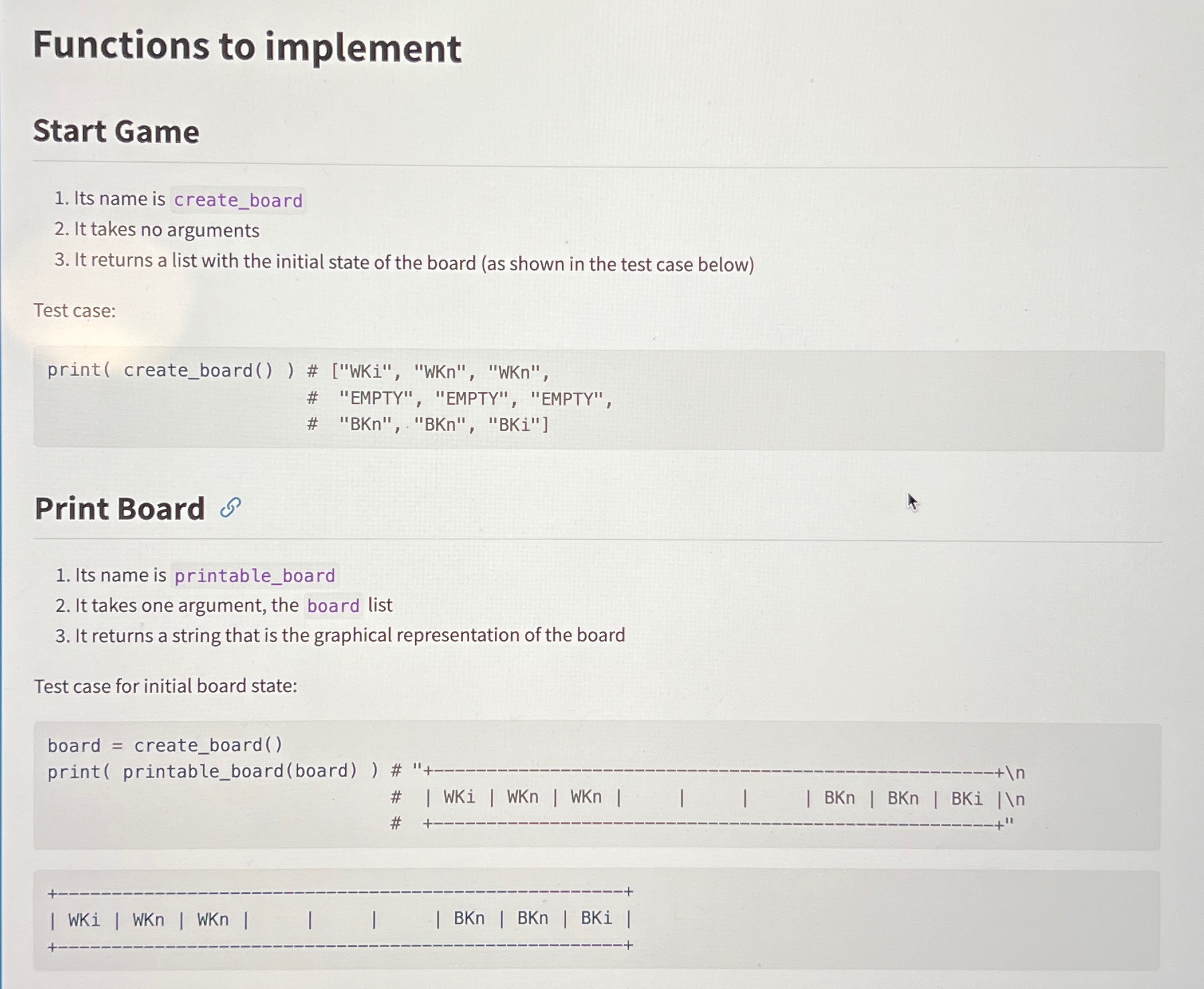Click WKi in the final rendered board output

pyautogui.click(x=84, y=919)
